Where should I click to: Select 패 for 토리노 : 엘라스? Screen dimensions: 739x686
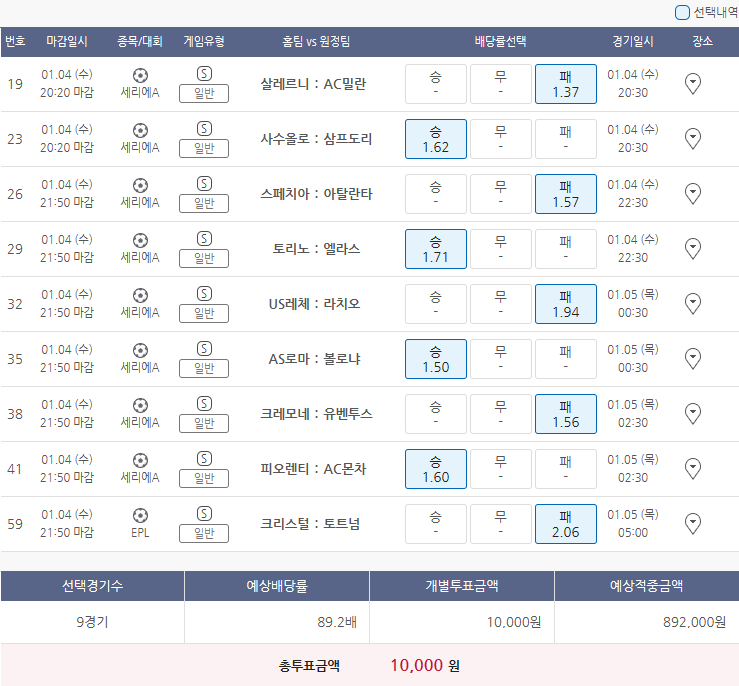click(x=566, y=249)
